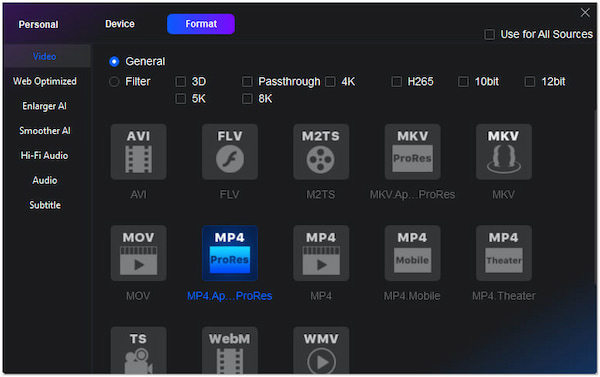The width and height of the screenshot is (600, 377).
Task: Click the MOV label under its icon
Action: click(138, 296)
